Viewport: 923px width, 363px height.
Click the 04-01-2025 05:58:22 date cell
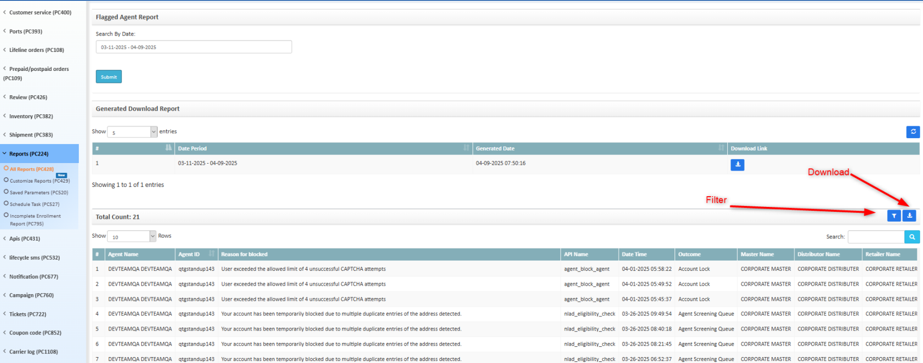pyautogui.click(x=647, y=268)
